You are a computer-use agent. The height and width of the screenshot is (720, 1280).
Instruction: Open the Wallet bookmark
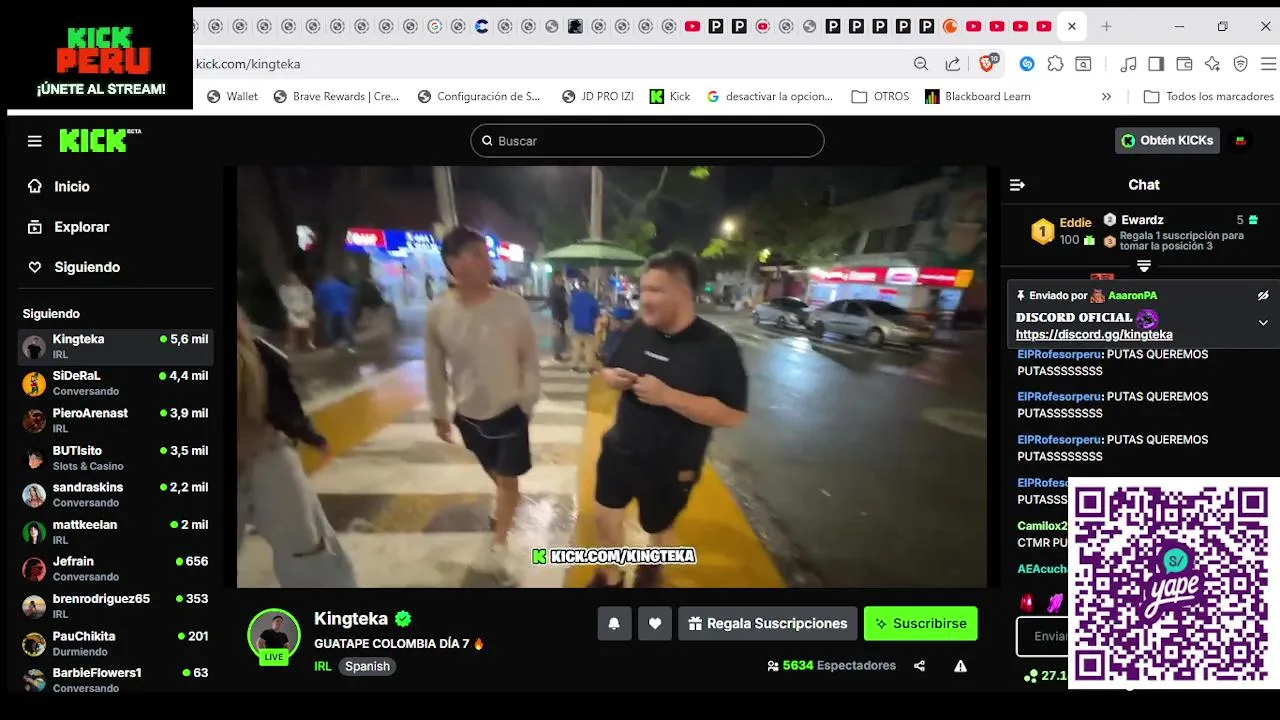click(232, 97)
